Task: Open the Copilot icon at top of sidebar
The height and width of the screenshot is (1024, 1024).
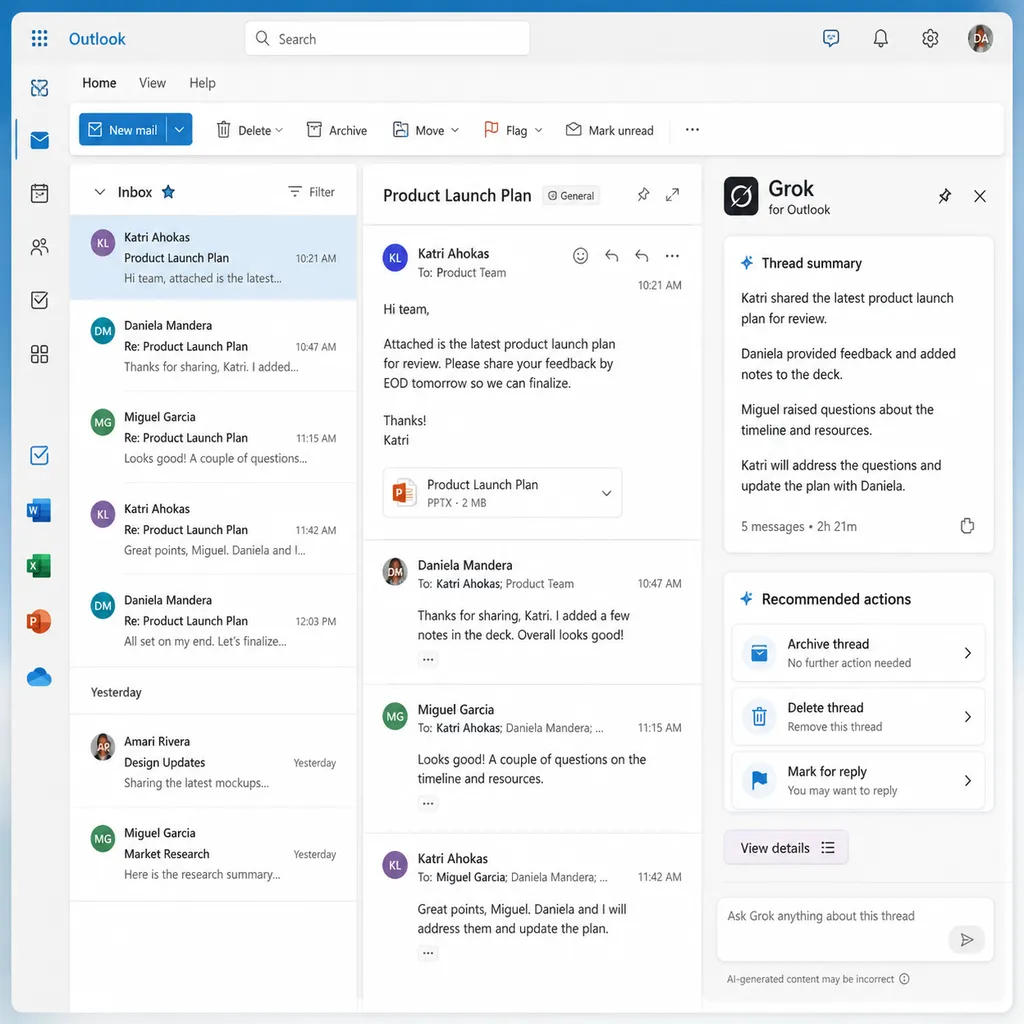Action: click(x=39, y=88)
